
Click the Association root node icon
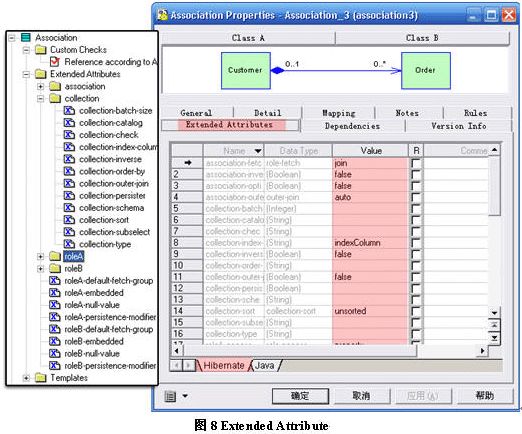pyautogui.click(x=26, y=37)
